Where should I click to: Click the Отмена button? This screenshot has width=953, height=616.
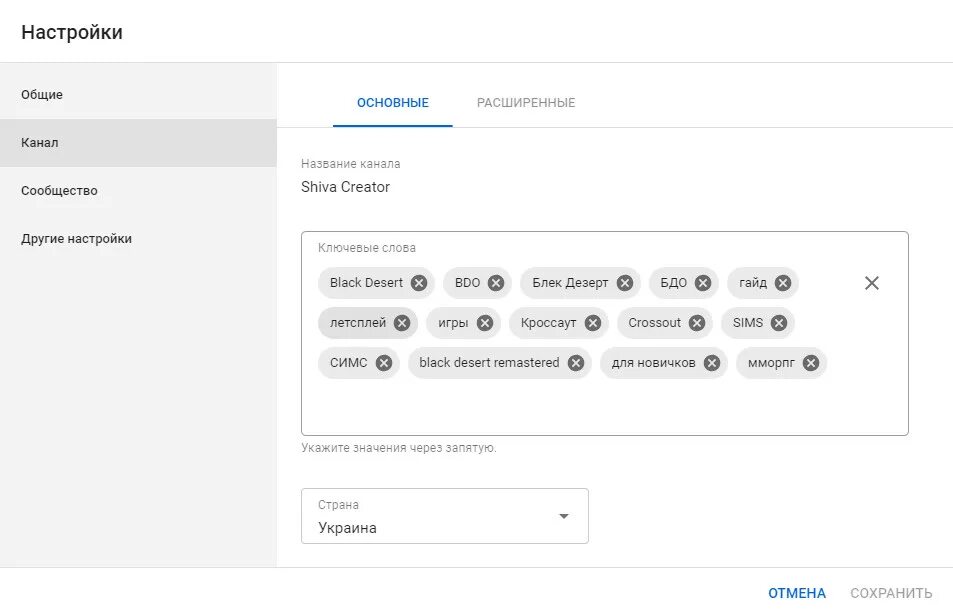click(797, 593)
